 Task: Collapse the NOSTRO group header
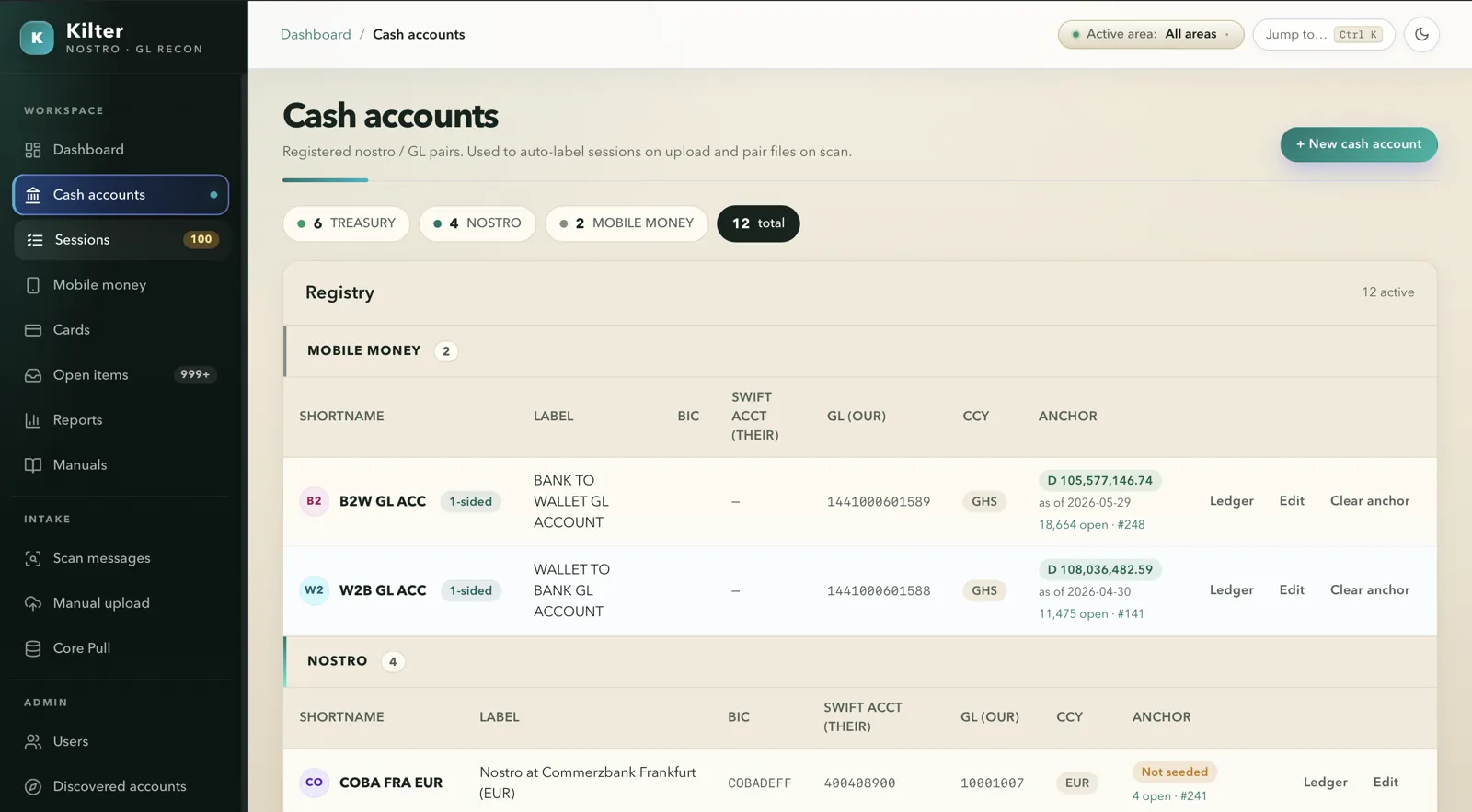(859, 661)
